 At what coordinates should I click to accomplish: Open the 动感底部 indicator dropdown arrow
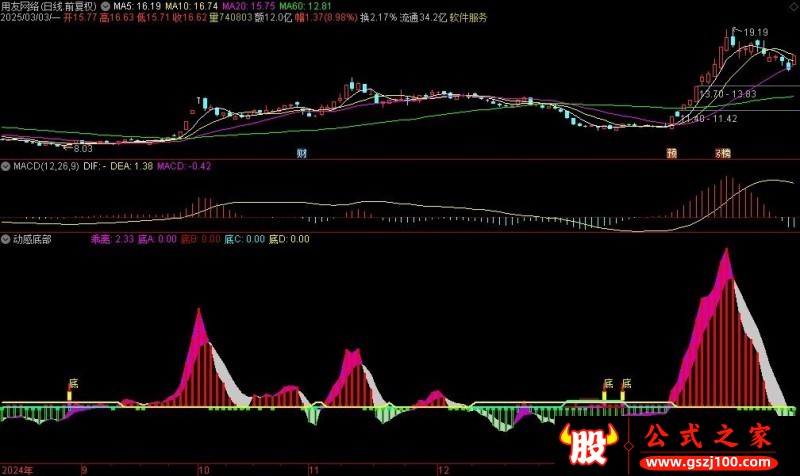(x=6, y=239)
